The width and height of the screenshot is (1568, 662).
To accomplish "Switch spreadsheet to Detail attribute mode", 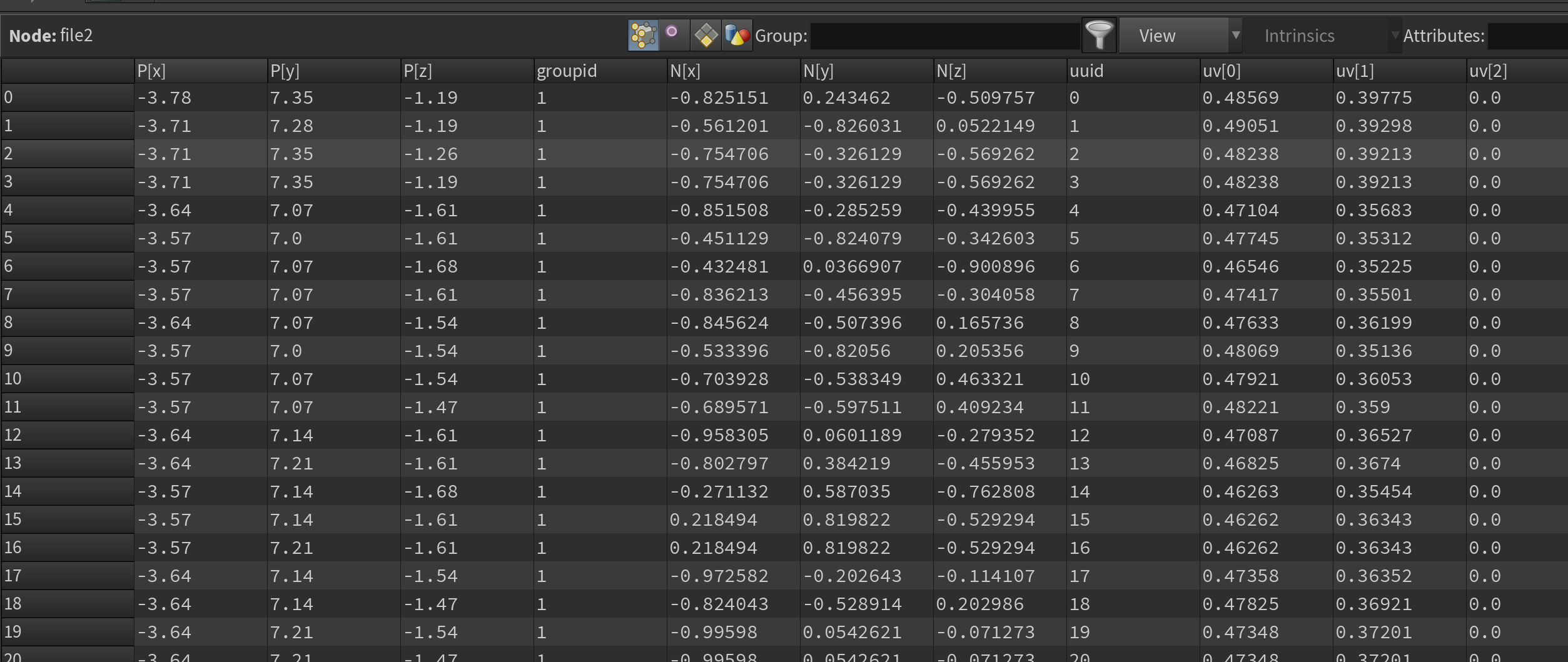I will [x=737, y=35].
